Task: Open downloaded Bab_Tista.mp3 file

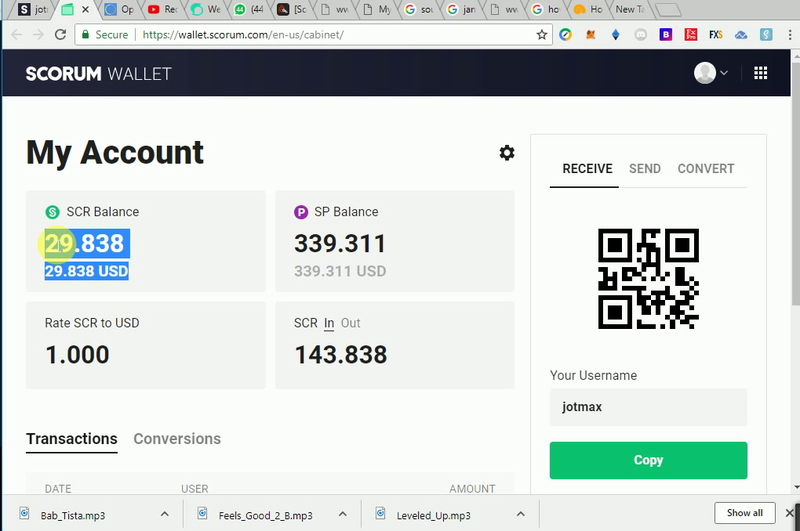Action: [73, 515]
